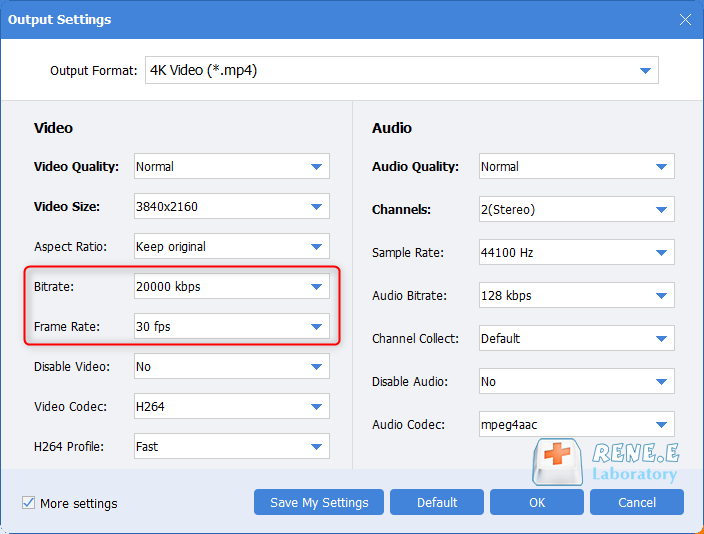Image resolution: width=704 pixels, height=534 pixels.
Task: Open the H264 Profile dropdown
Action: 232,446
